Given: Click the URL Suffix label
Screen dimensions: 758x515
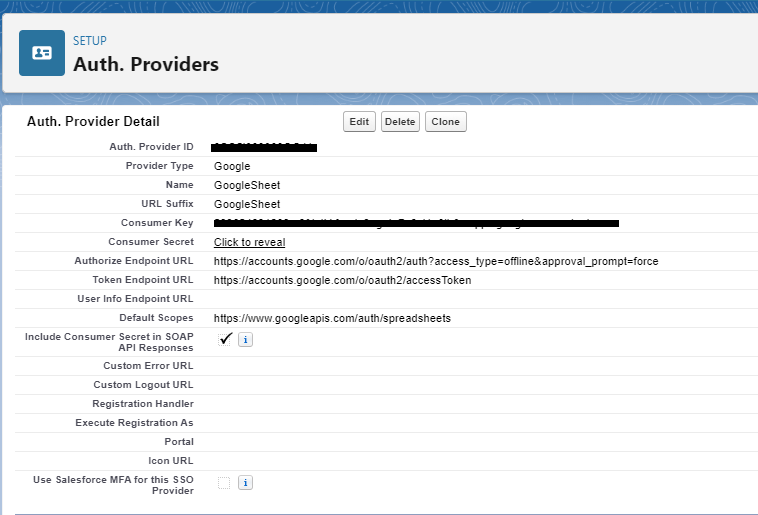Looking at the screenshot, I should pyautogui.click(x=167, y=204).
